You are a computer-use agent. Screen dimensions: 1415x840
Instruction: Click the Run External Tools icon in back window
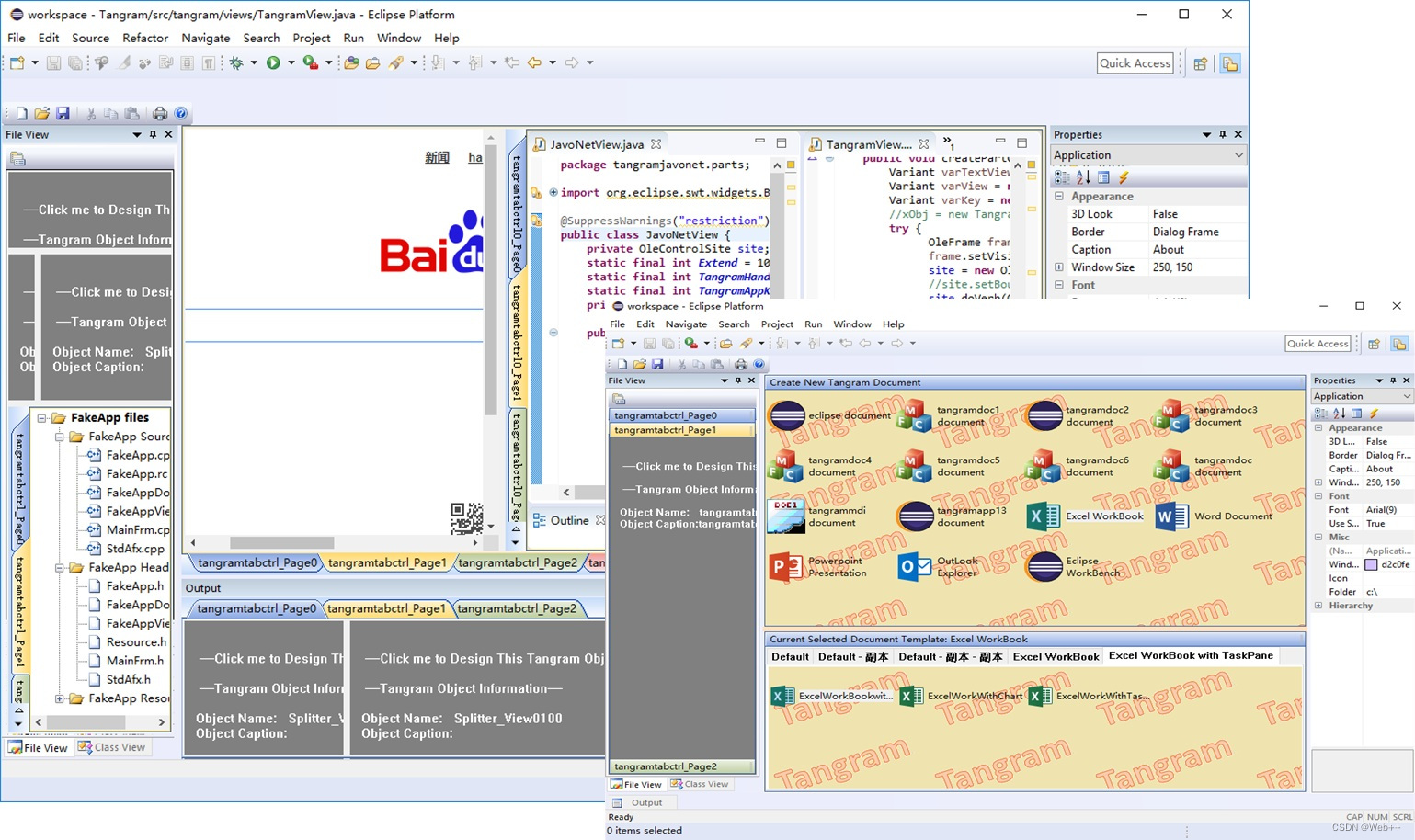pyautogui.click(x=311, y=62)
